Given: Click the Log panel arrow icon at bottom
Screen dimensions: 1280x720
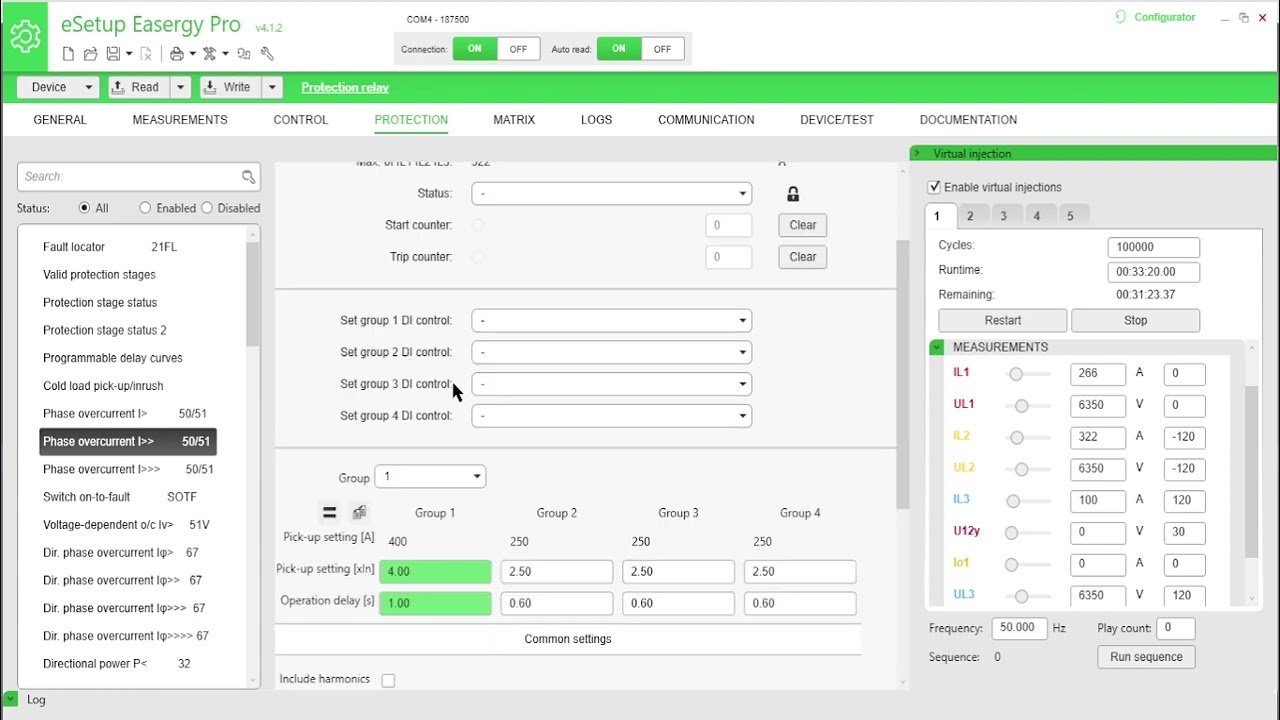Looking at the screenshot, I should point(11,699).
